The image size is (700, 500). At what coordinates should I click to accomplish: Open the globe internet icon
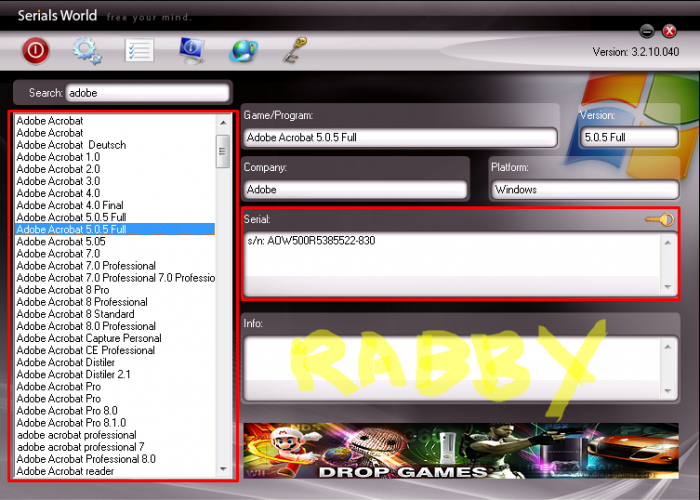(243, 51)
